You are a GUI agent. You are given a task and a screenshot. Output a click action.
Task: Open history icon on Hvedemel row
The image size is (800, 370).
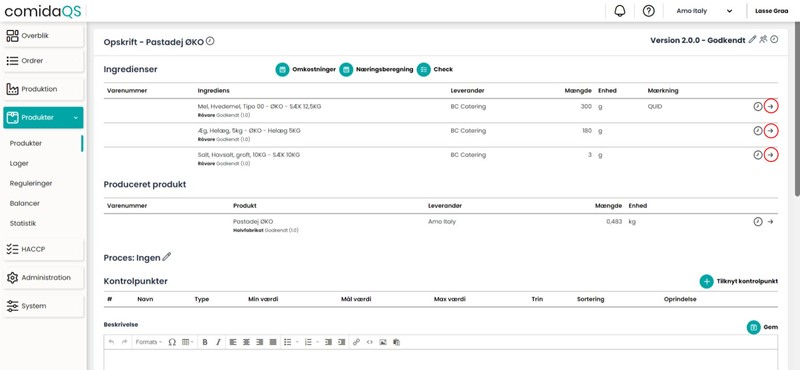click(x=758, y=106)
